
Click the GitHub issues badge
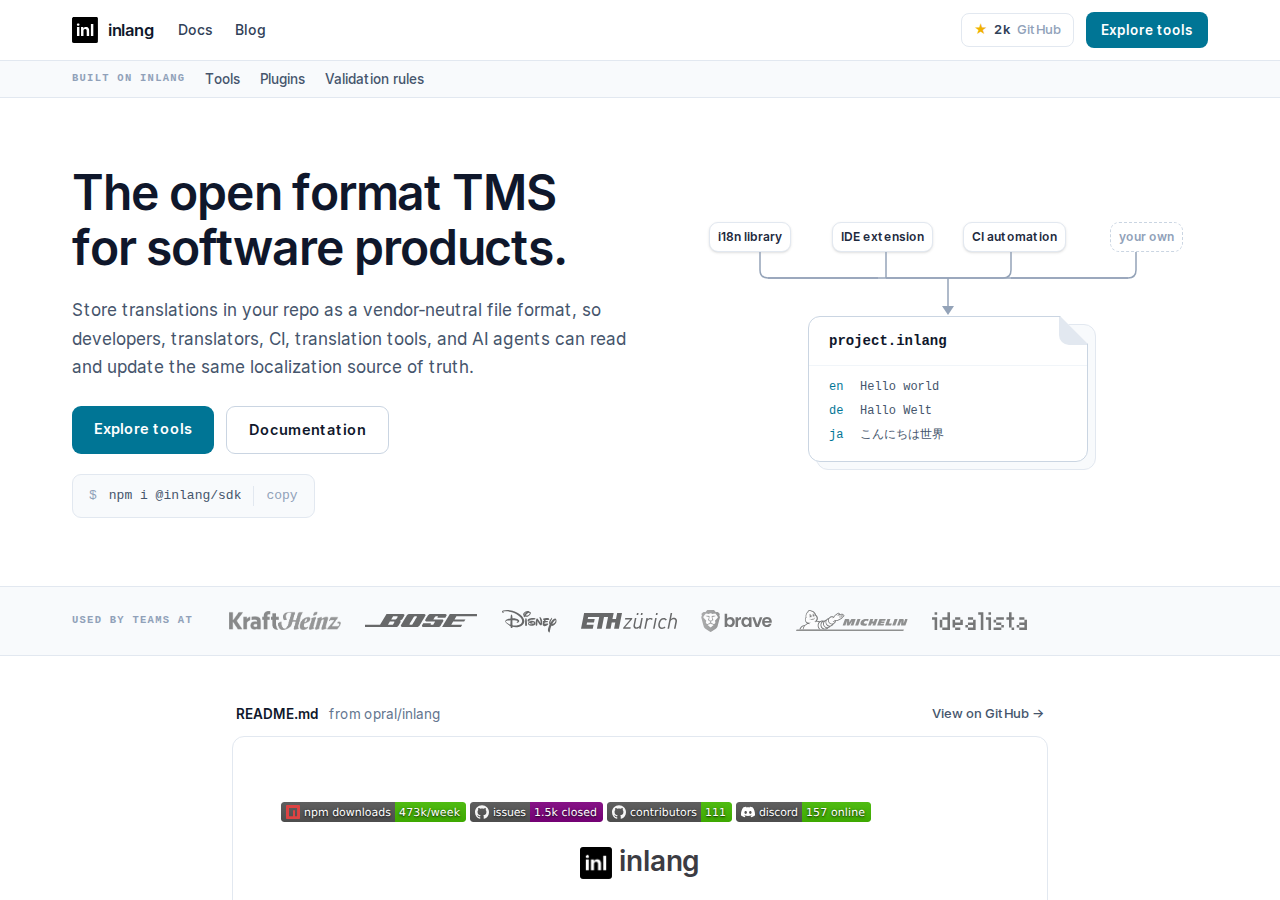pyautogui.click(x=537, y=812)
